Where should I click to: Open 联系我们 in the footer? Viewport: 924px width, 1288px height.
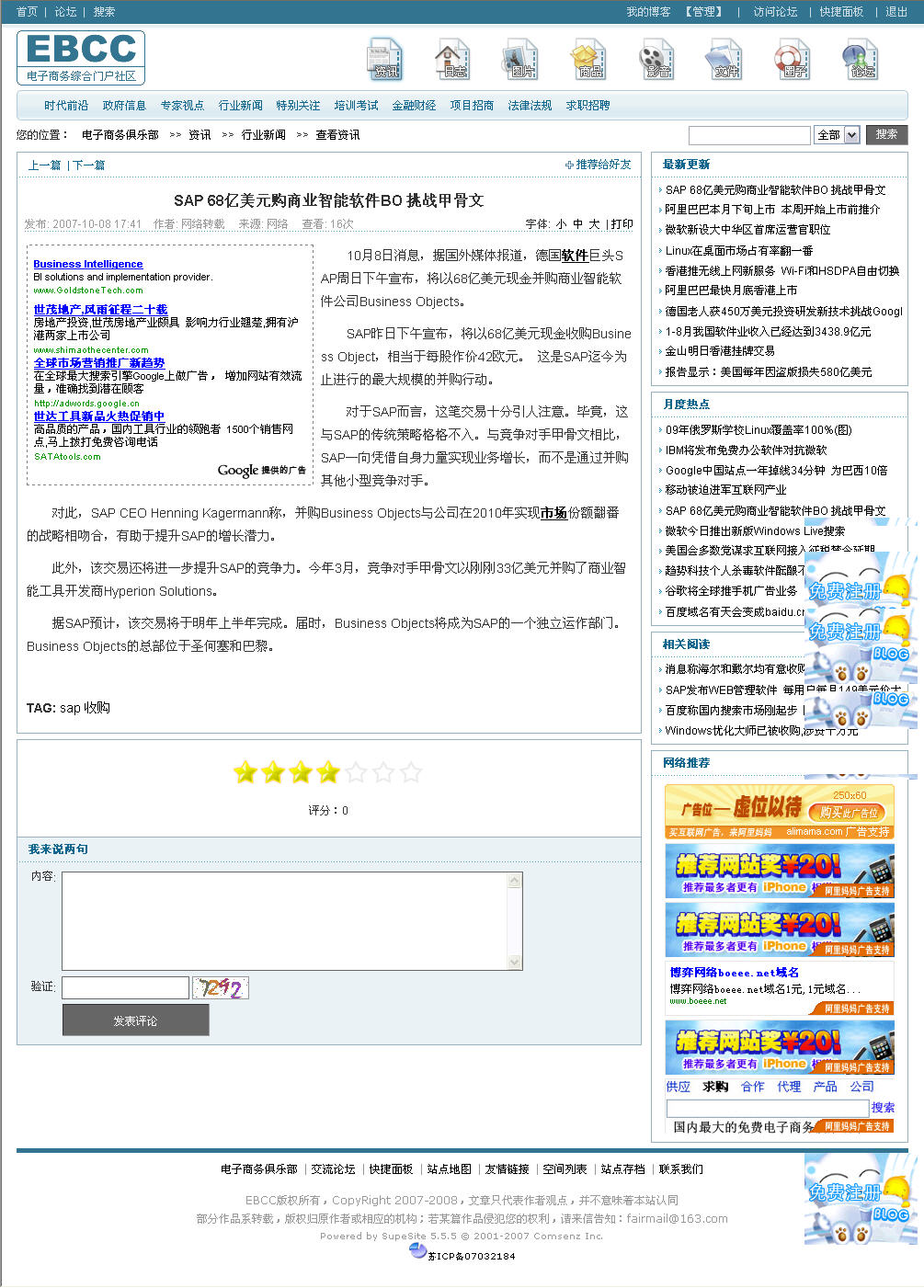(x=681, y=1169)
